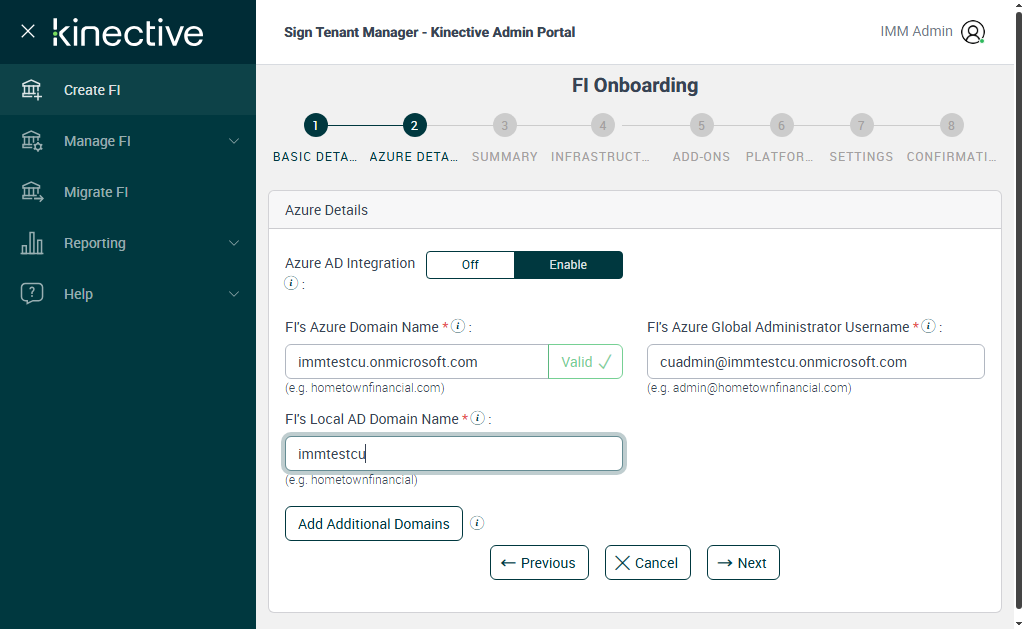Click the Azure Global Administrator Username field
Screen dimensions: 1024x629
pyautogui.click(x=815, y=362)
